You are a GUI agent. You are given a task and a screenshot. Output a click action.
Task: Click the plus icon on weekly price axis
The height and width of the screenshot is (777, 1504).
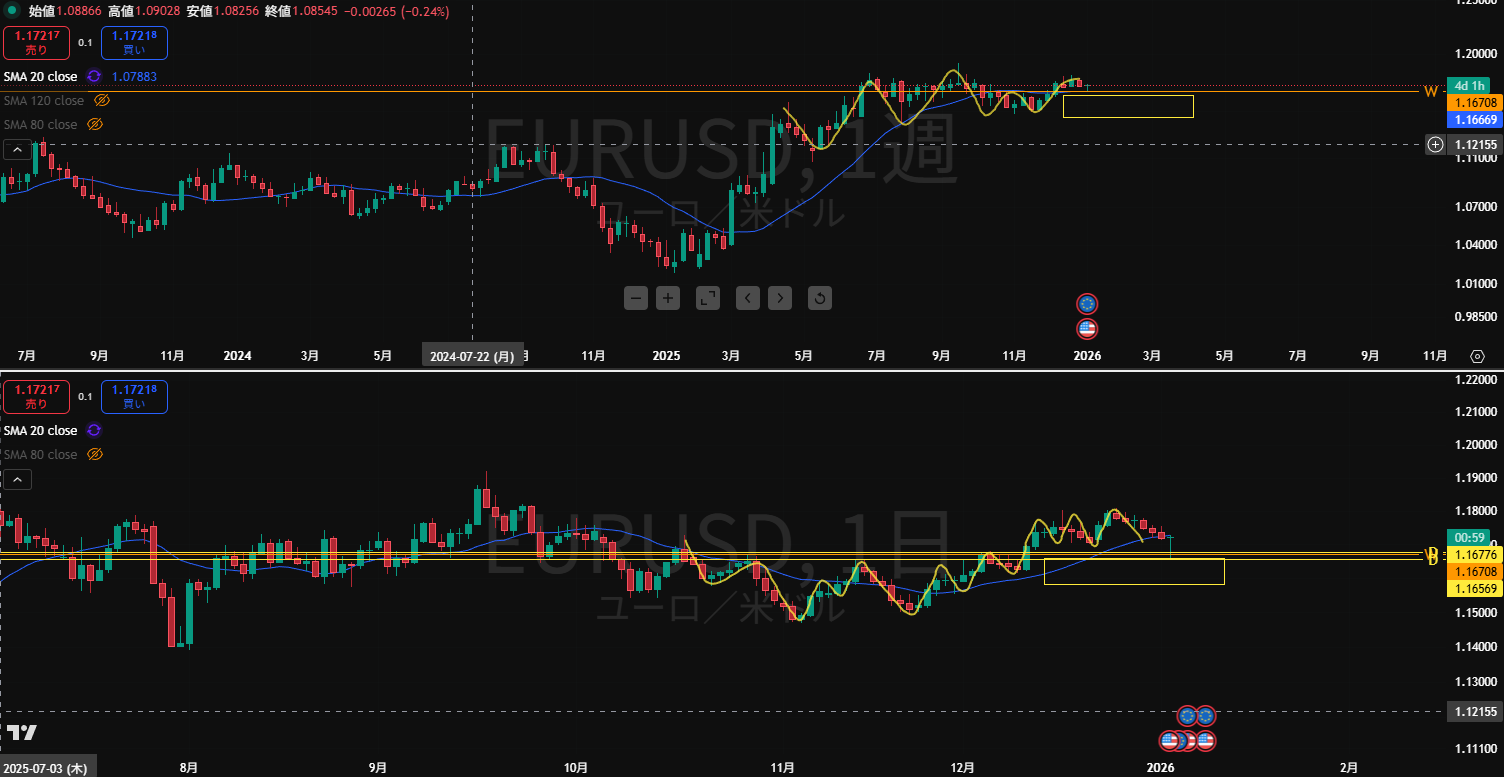(x=1435, y=145)
